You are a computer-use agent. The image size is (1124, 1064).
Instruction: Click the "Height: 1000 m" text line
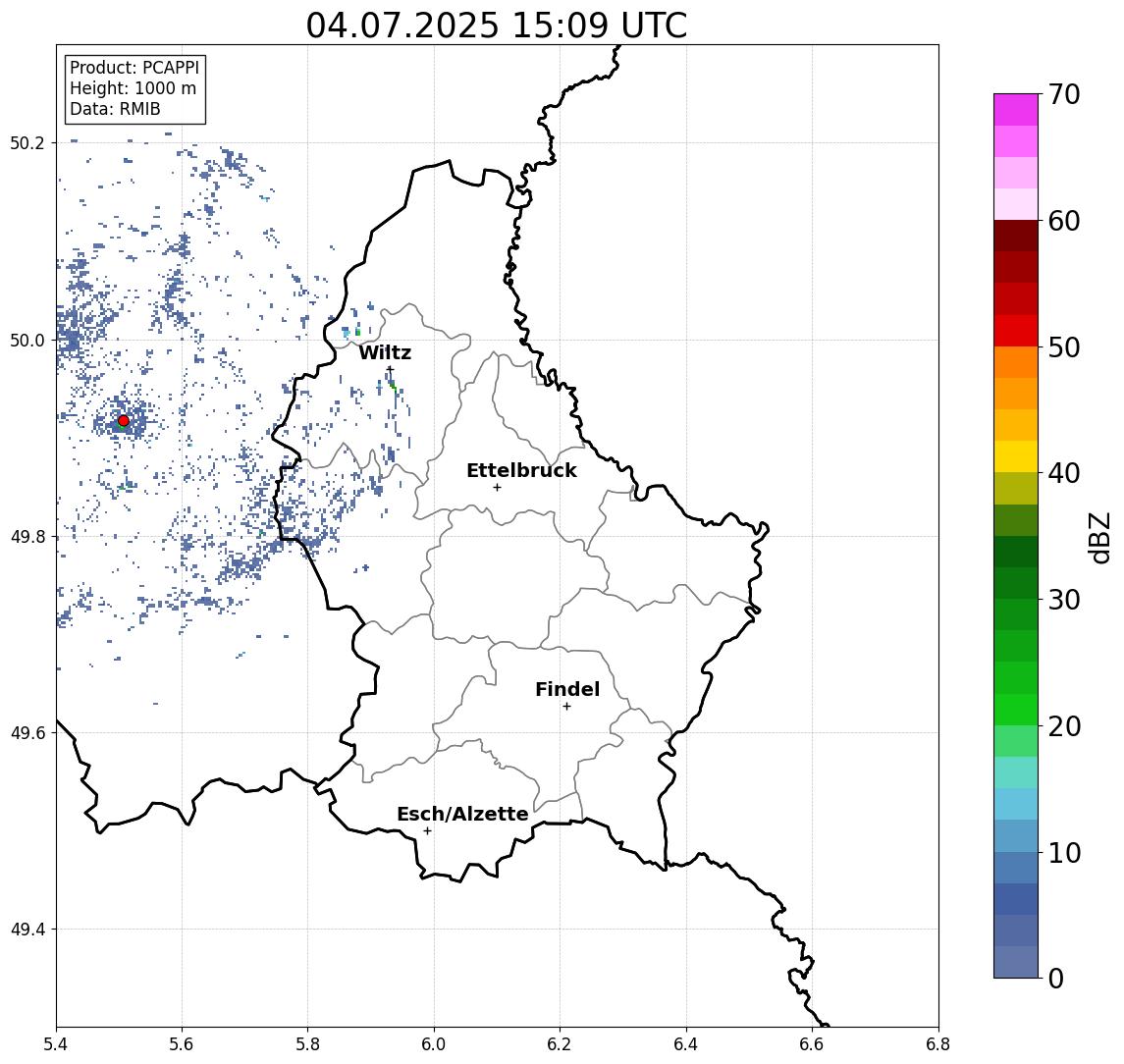133,88
